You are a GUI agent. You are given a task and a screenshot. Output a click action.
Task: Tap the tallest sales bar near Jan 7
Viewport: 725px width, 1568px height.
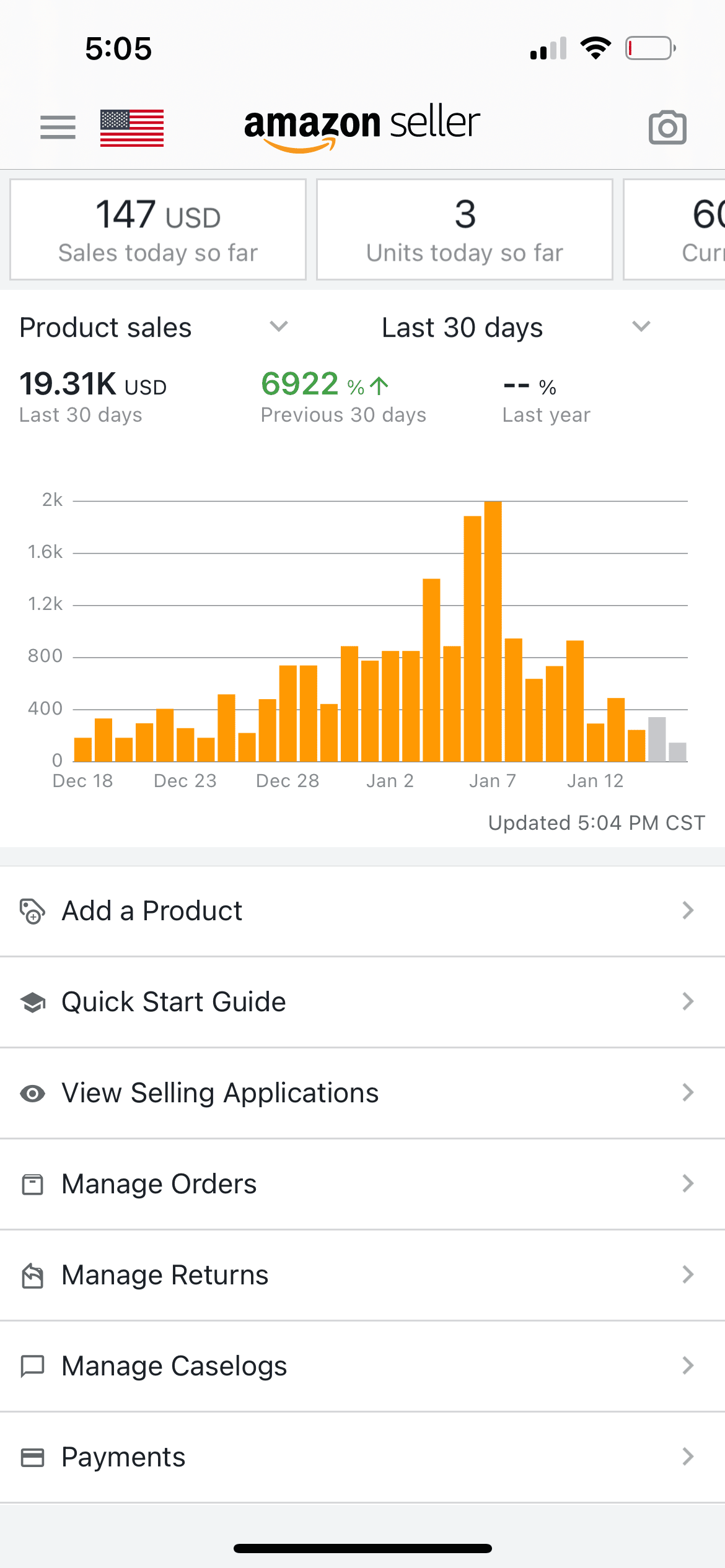[x=493, y=632]
